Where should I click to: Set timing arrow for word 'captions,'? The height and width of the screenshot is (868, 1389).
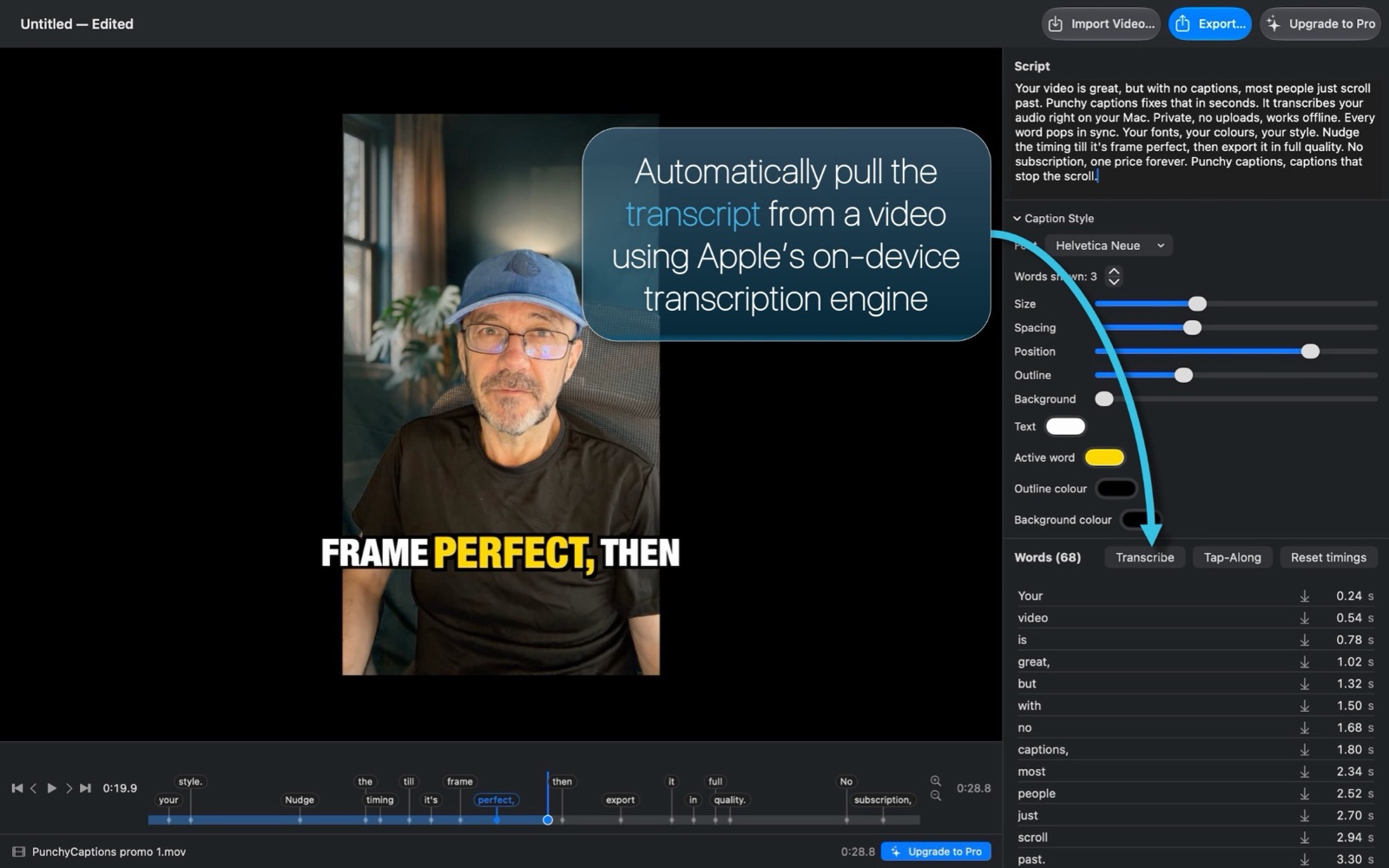(1304, 749)
